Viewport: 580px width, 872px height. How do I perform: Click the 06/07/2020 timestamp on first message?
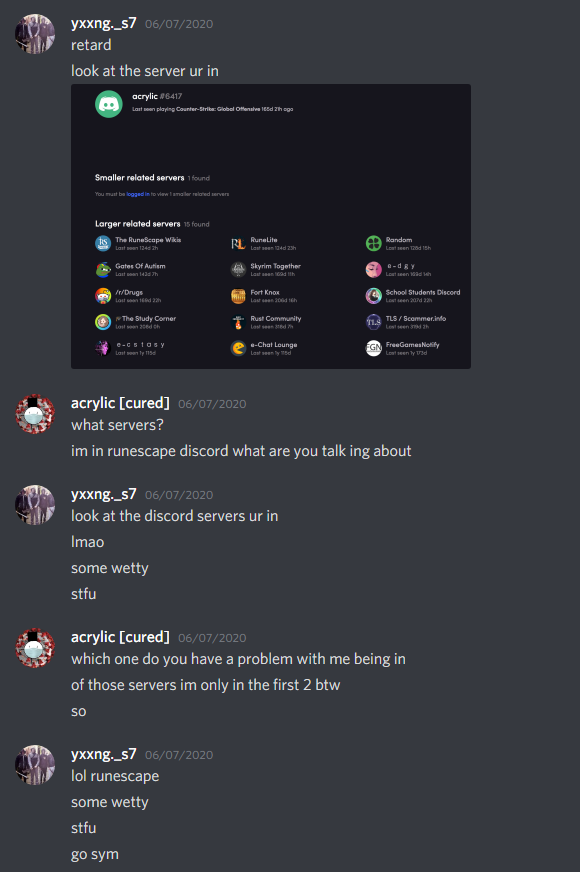(x=179, y=24)
